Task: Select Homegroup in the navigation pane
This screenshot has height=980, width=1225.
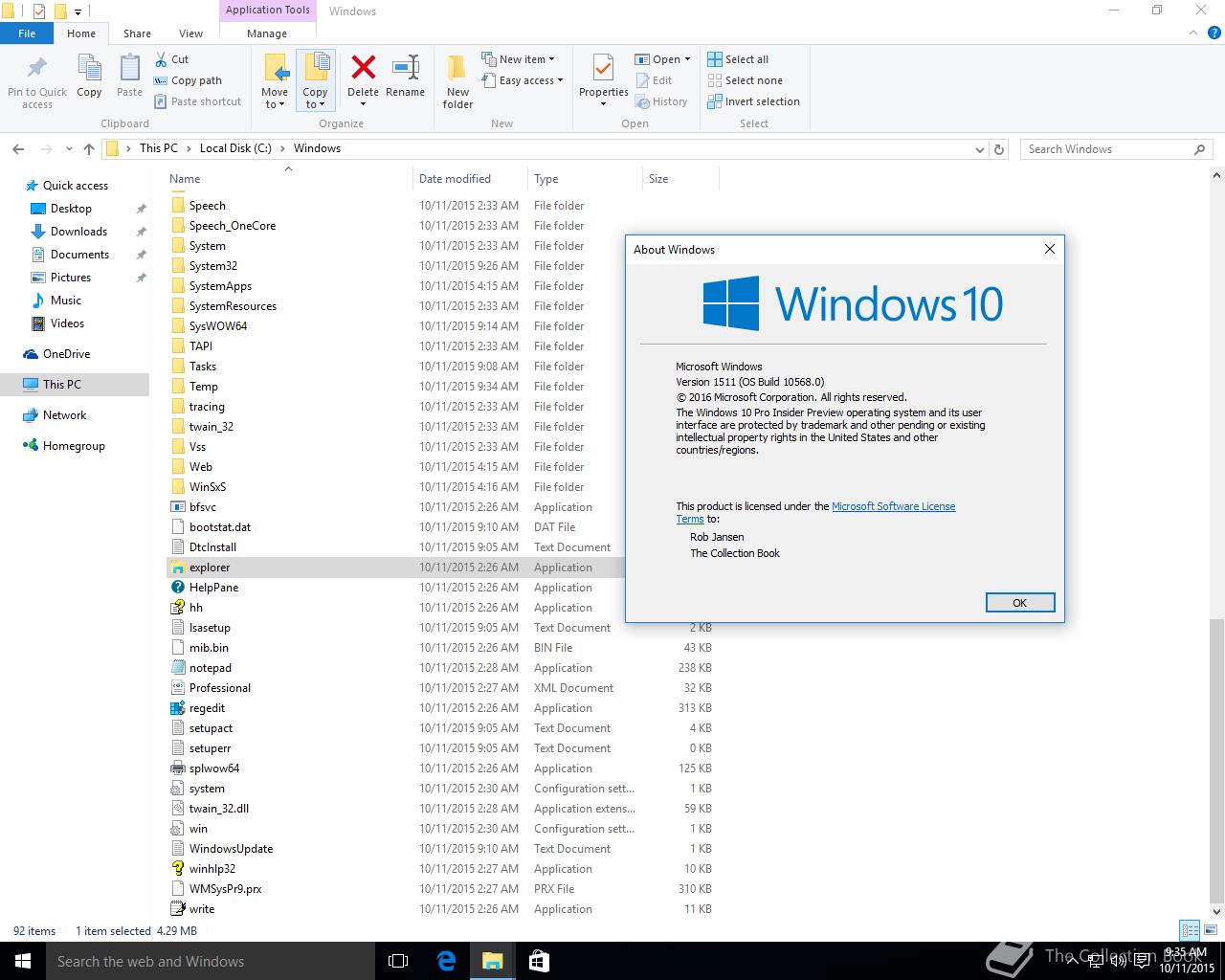Action: (74, 446)
